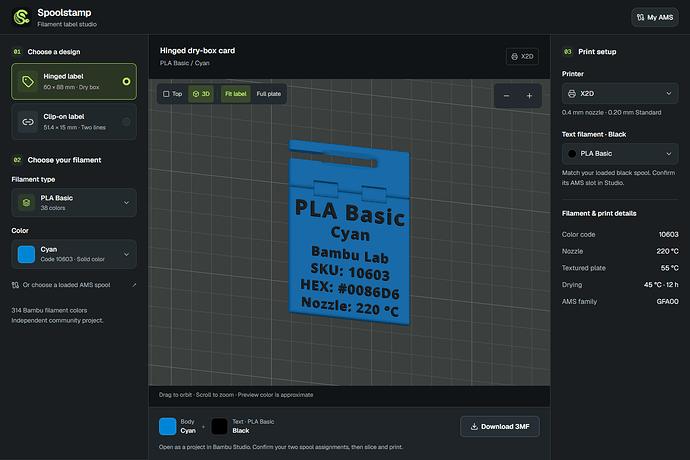The image size is (690, 460).
Task: Click the AMS icon in My AMS button
Action: point(640,18)
